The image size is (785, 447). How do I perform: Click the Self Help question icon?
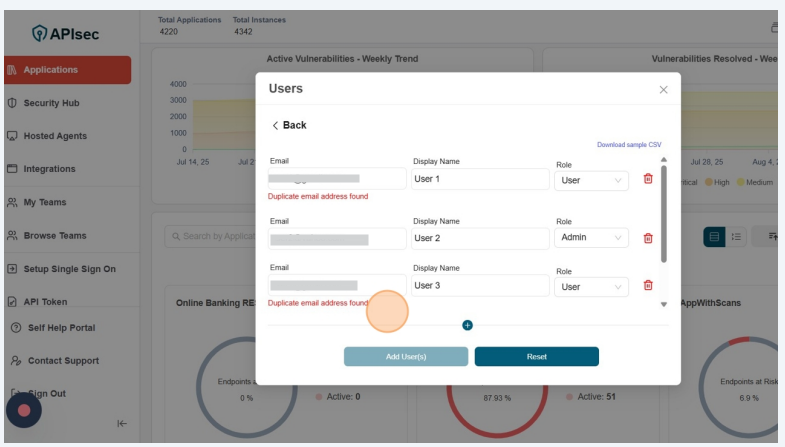(16, 328)
